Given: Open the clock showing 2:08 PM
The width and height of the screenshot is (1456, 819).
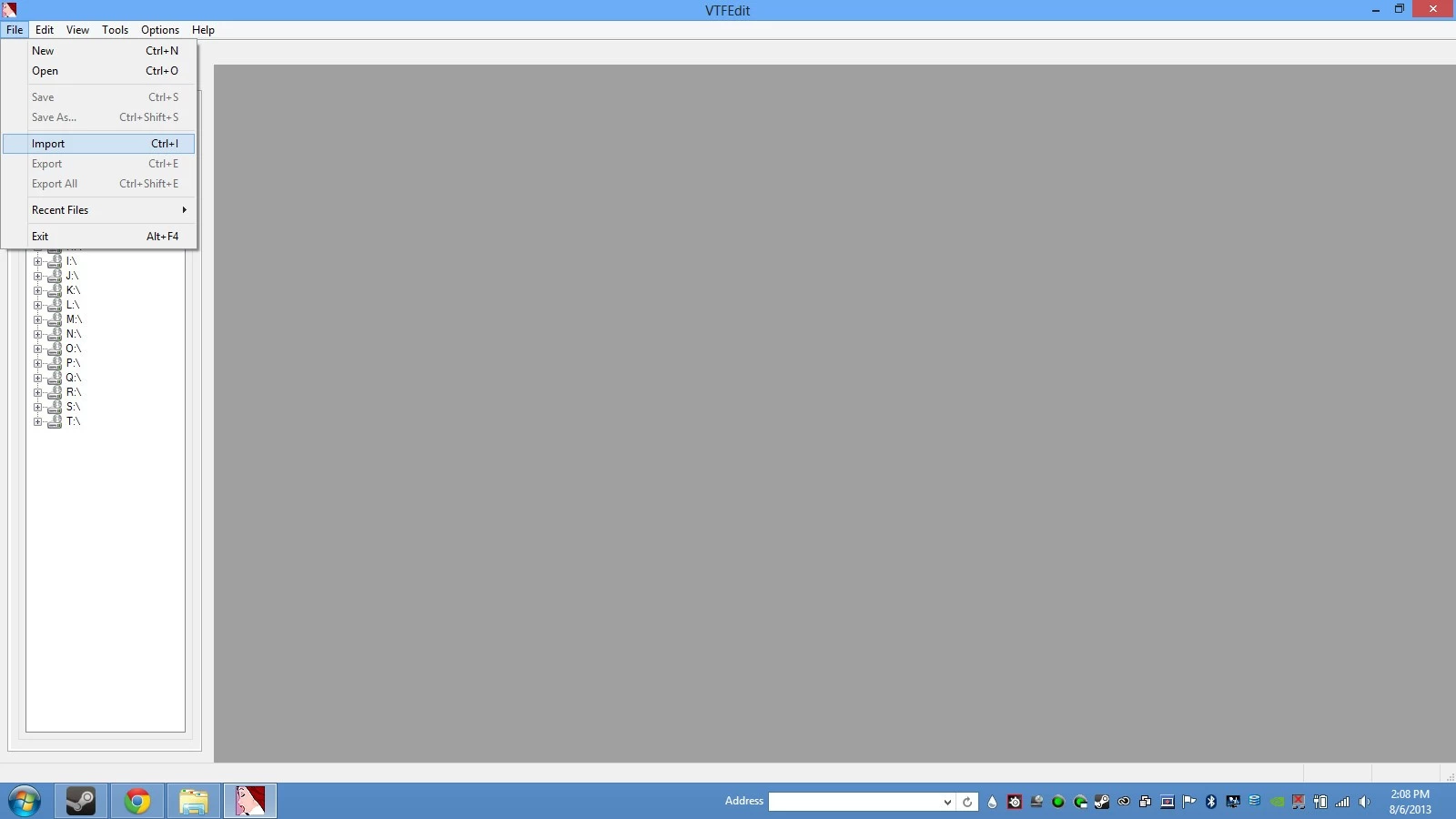Looking at the screenshot, I should click(x=1410, y=802).
